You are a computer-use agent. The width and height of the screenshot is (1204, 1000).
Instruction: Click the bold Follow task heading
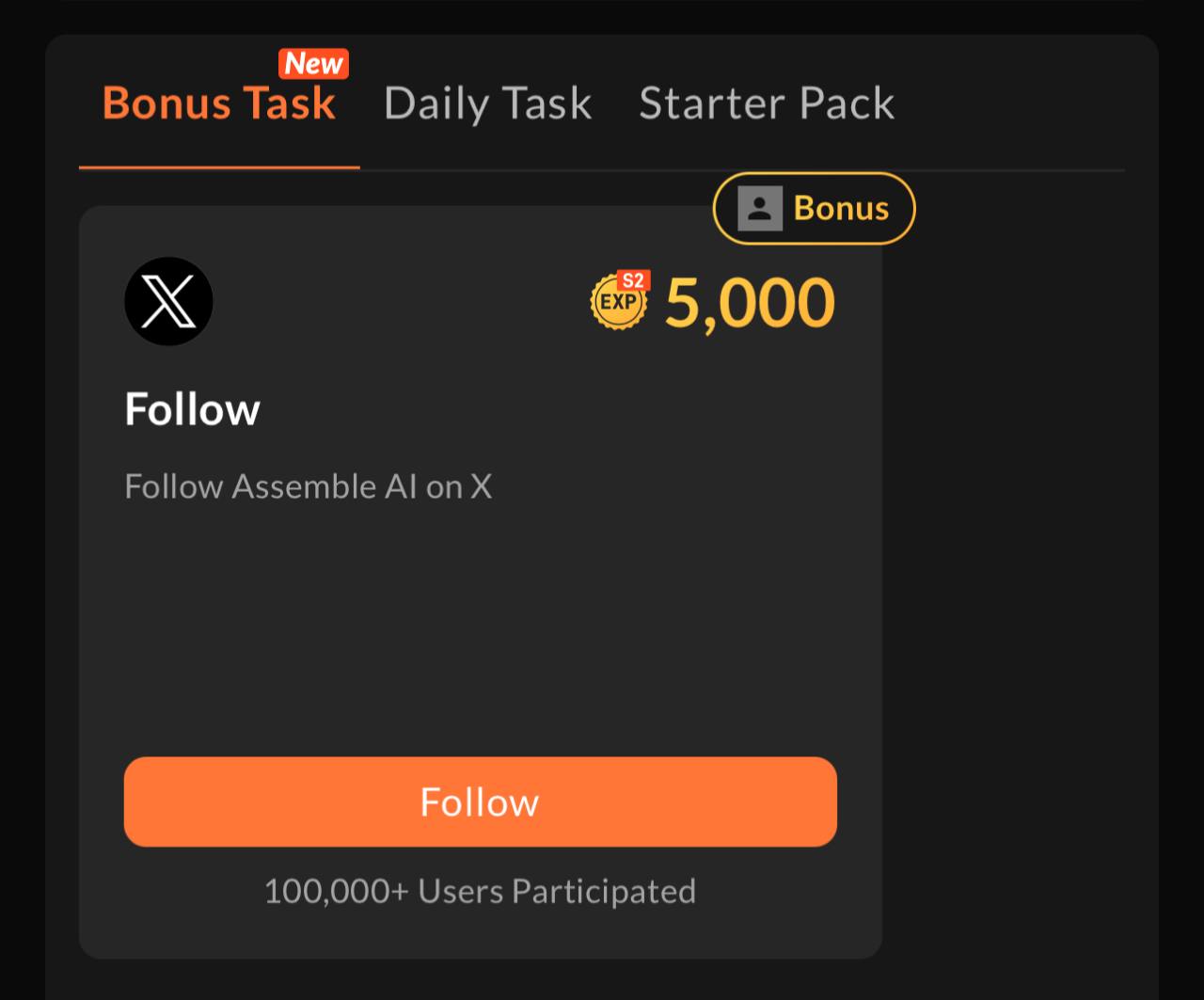pyautogui.click(x=192, y=409)
